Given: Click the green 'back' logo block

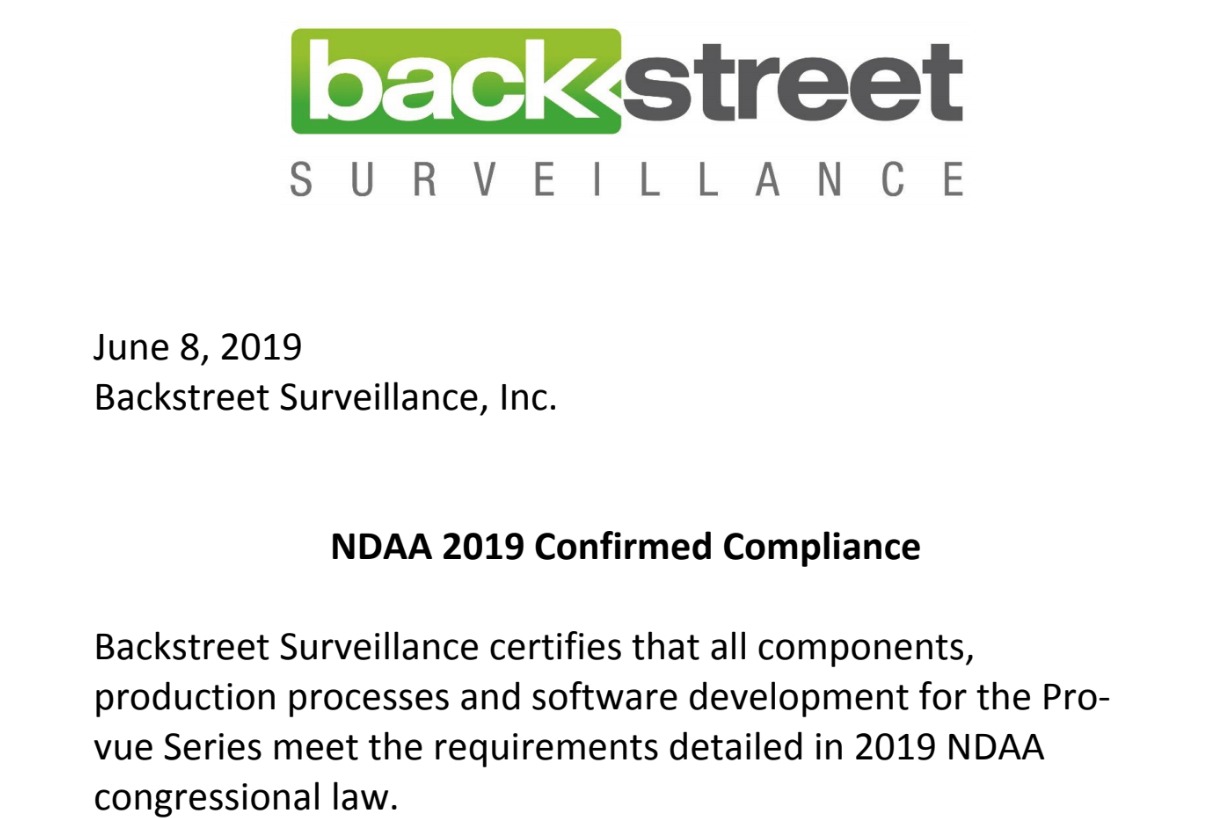Looking at the screenshot, I should coord(456,82).
